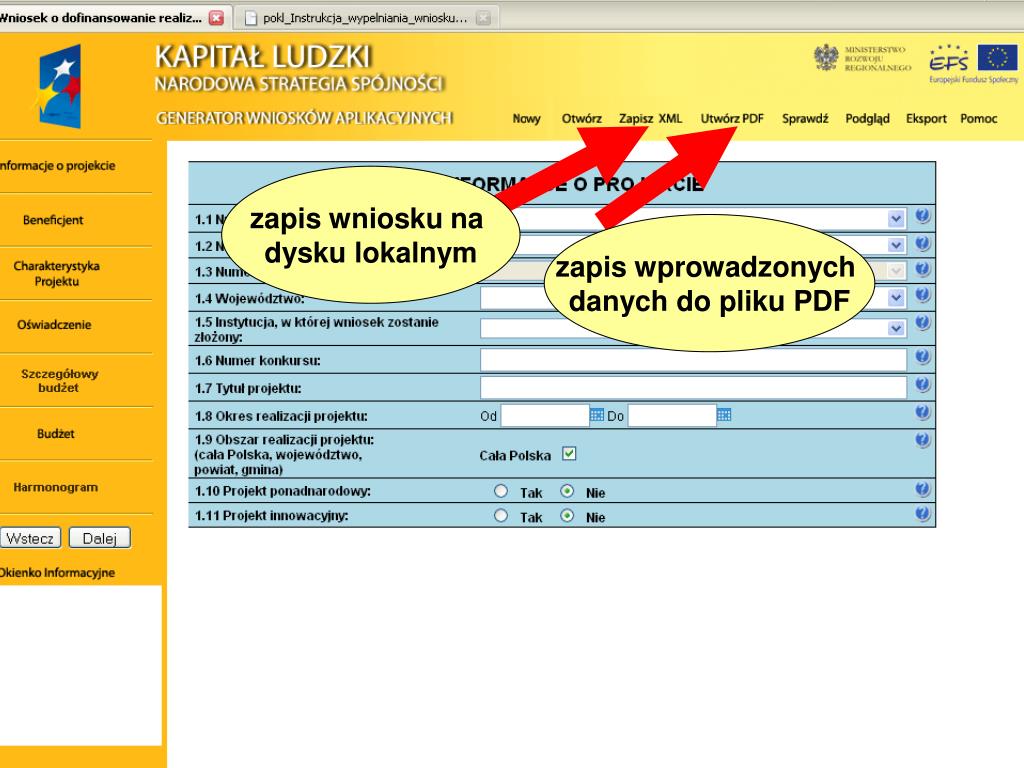Image resolution: width=1024 pixels, height=768 pixels.
Task: Switch to the Wniosek o dofinansowanie browser tab
Action: tap(114, 18)
